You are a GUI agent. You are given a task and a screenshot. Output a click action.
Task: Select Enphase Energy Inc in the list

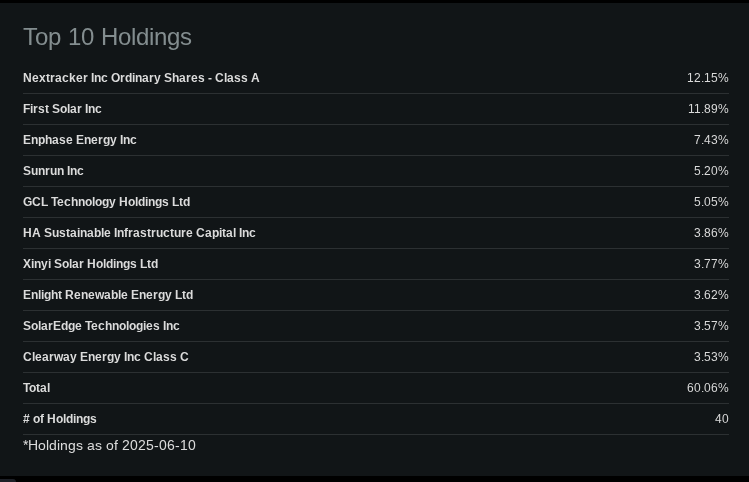point(80,140)
